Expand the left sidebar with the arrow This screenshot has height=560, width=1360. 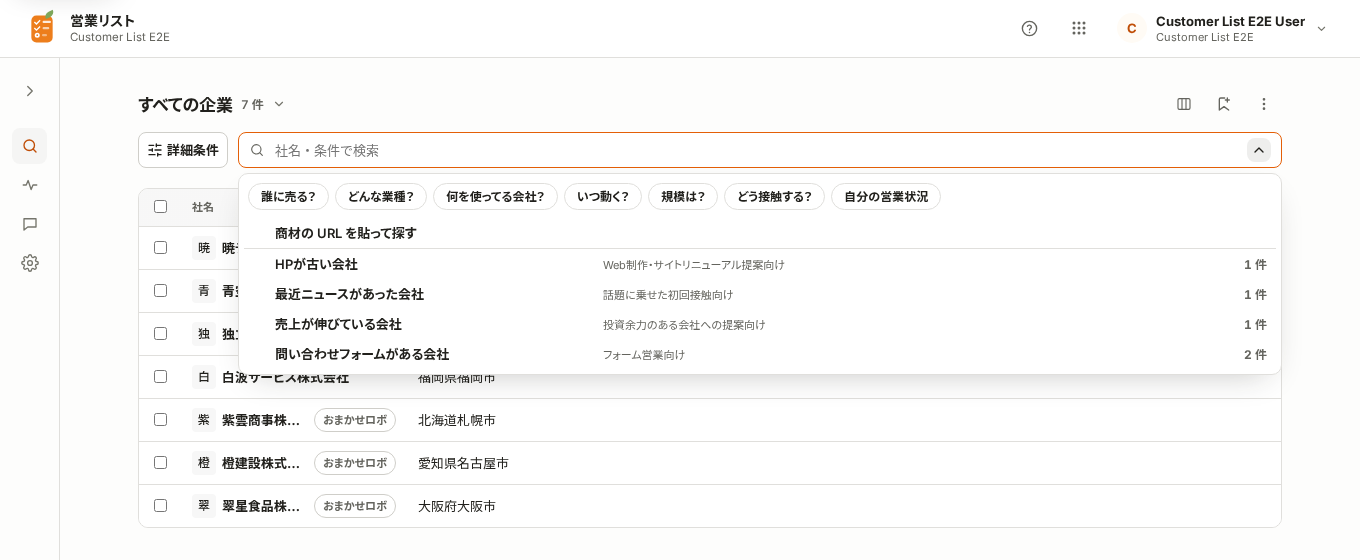tap(30, 91)
